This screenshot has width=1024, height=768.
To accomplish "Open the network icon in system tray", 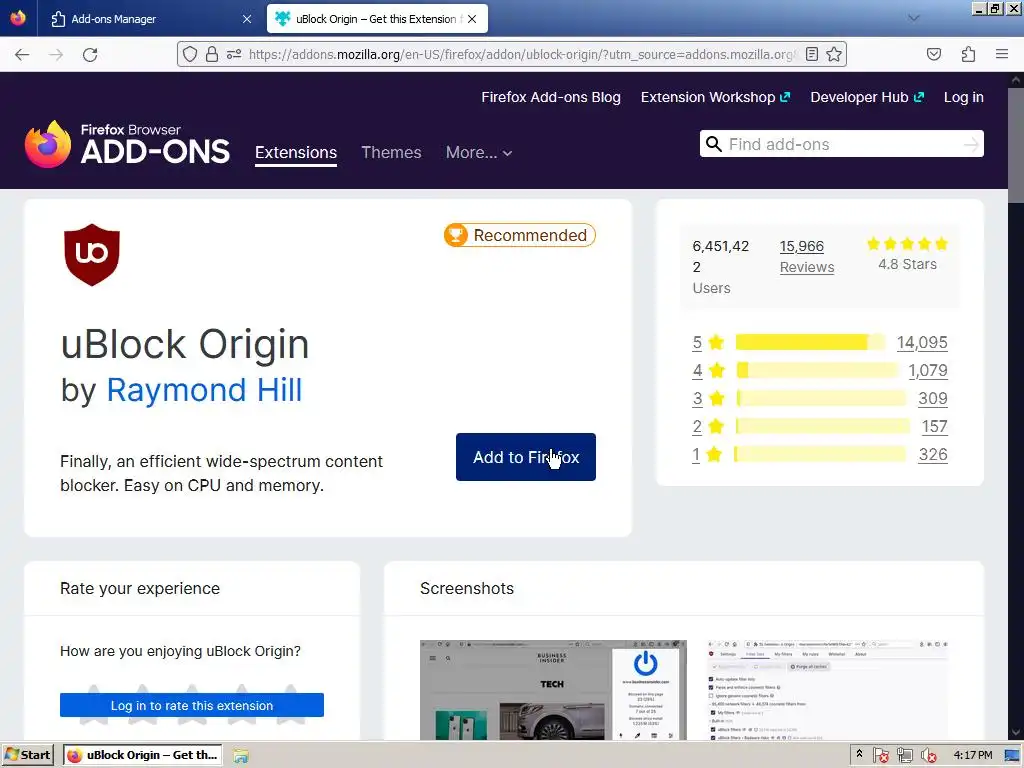I will click(904, 755).
